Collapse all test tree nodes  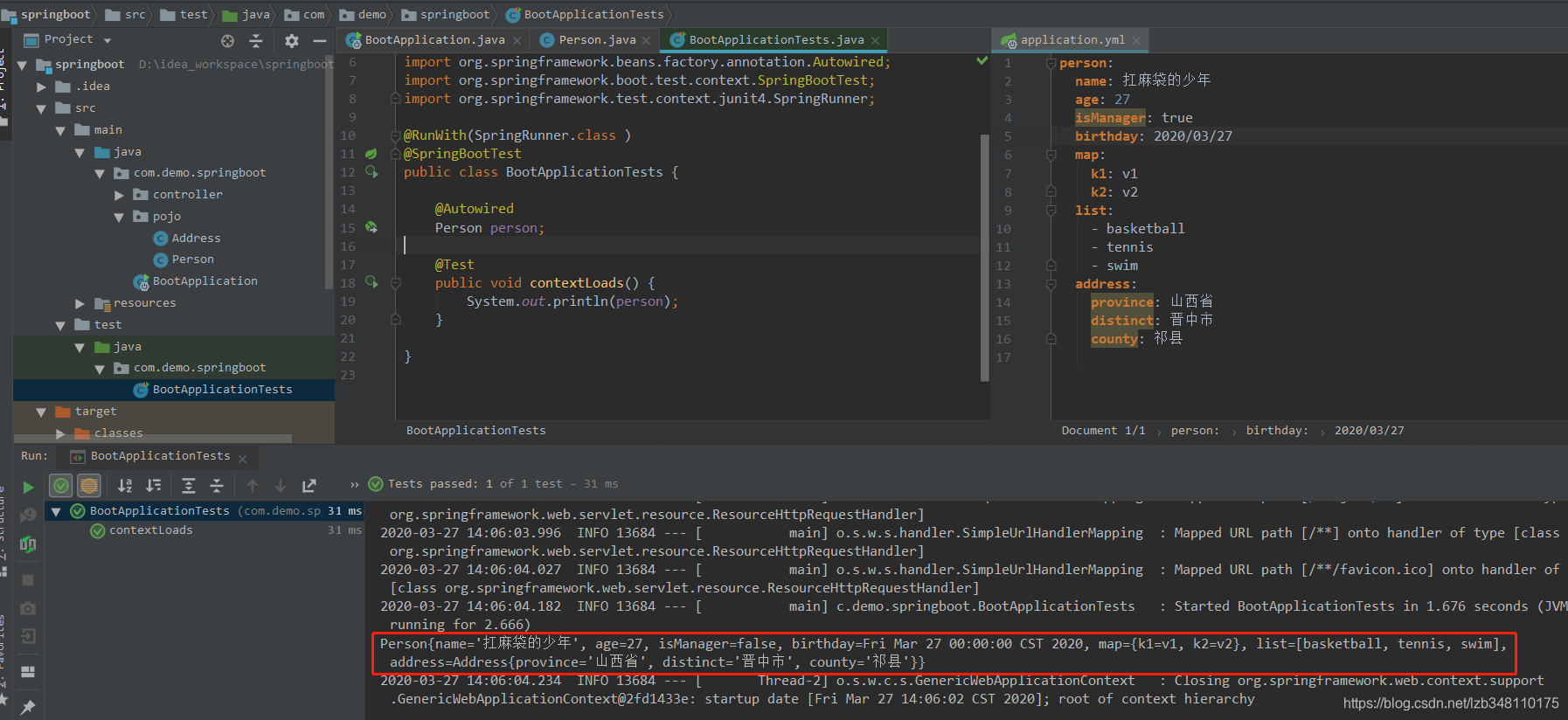217,485
